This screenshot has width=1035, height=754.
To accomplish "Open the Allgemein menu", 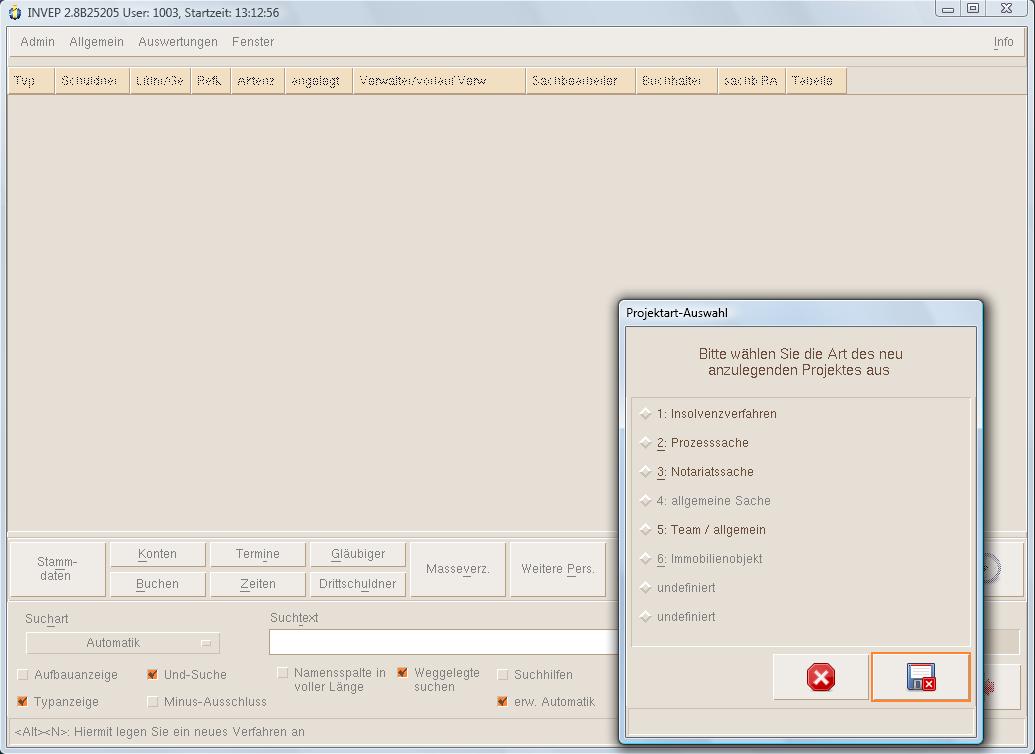I will click(96, 42).
